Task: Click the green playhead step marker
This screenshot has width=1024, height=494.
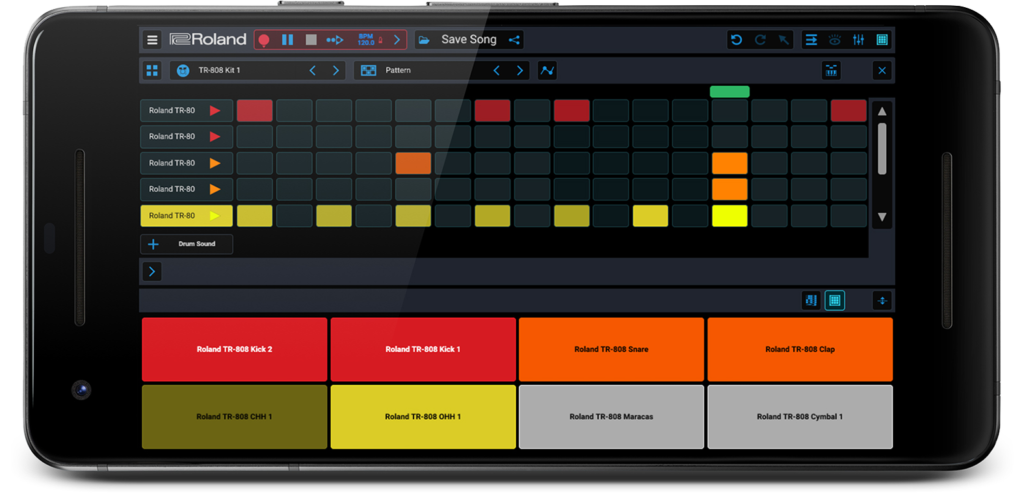Action: tap(729, 92)
